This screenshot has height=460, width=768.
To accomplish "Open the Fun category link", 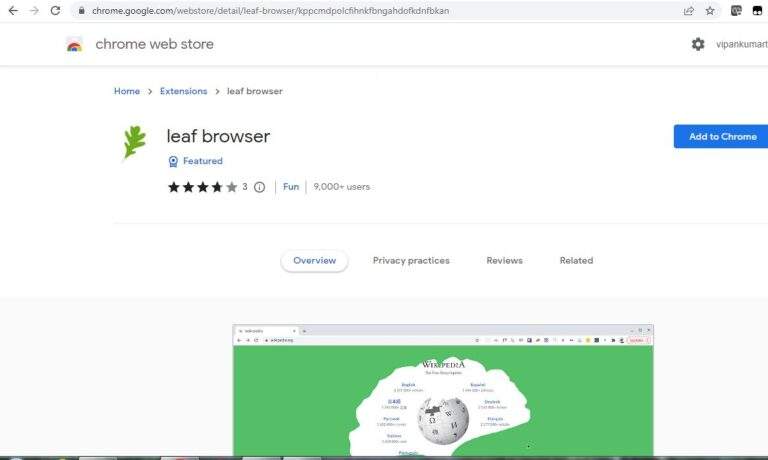I will click(x=291, y=187).
